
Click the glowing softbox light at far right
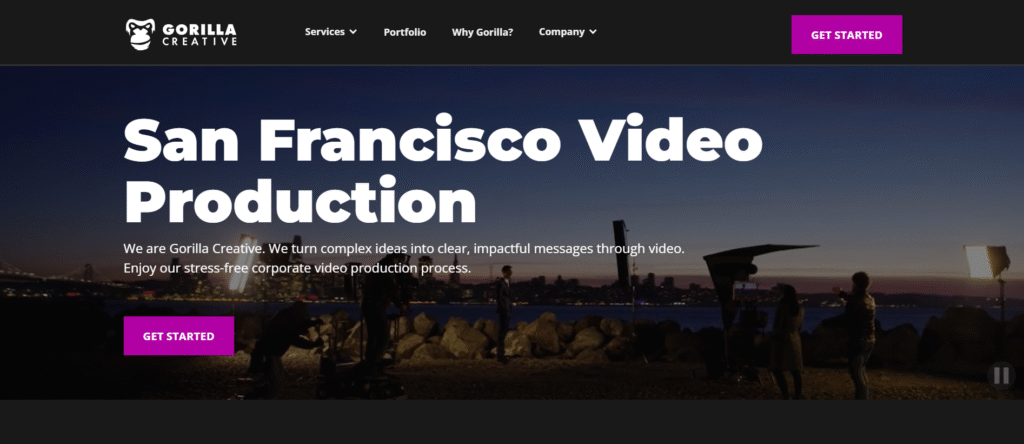(x=986, y=261)
